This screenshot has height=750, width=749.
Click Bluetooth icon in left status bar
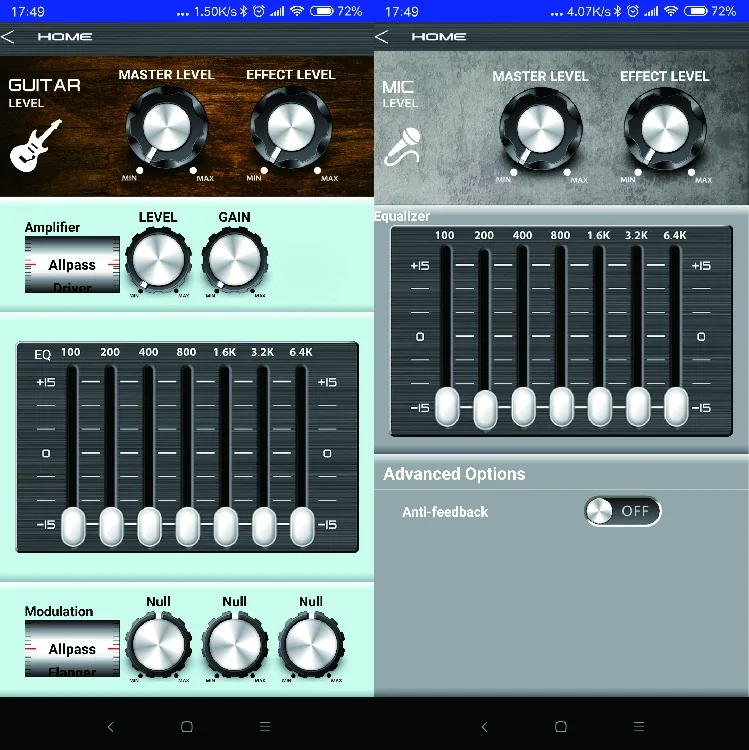point(243,11)
